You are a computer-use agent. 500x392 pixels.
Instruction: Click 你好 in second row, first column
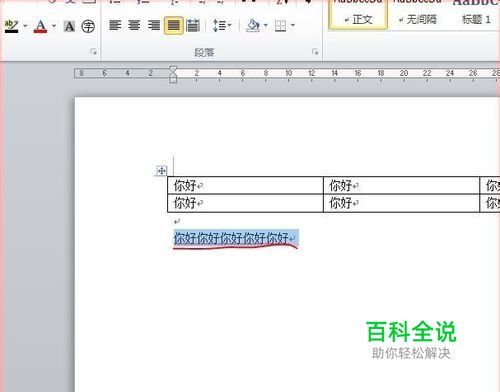tap(184, 203)
